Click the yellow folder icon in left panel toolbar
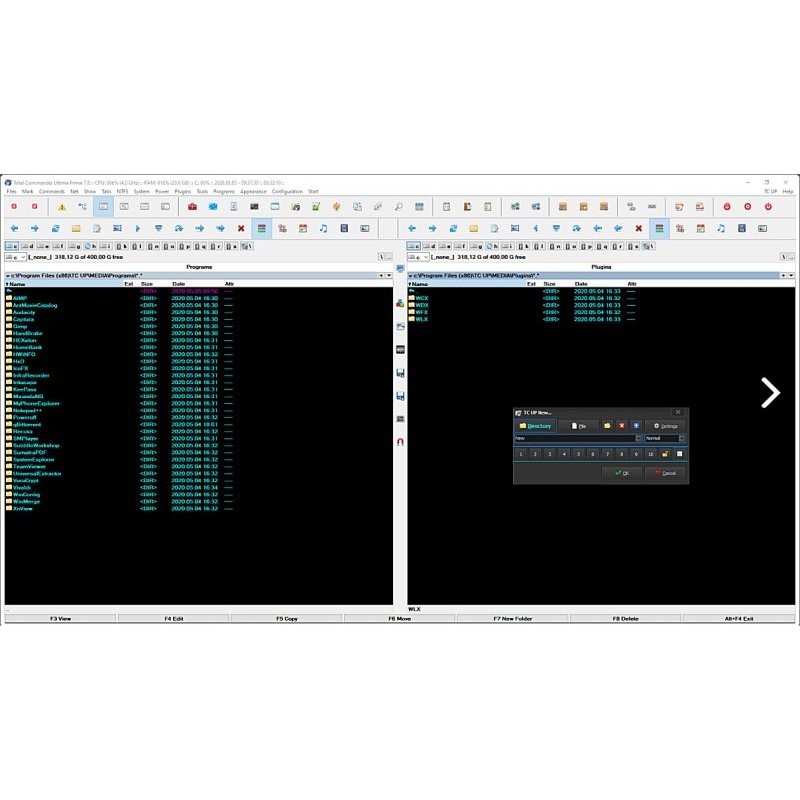 point(76,228)
